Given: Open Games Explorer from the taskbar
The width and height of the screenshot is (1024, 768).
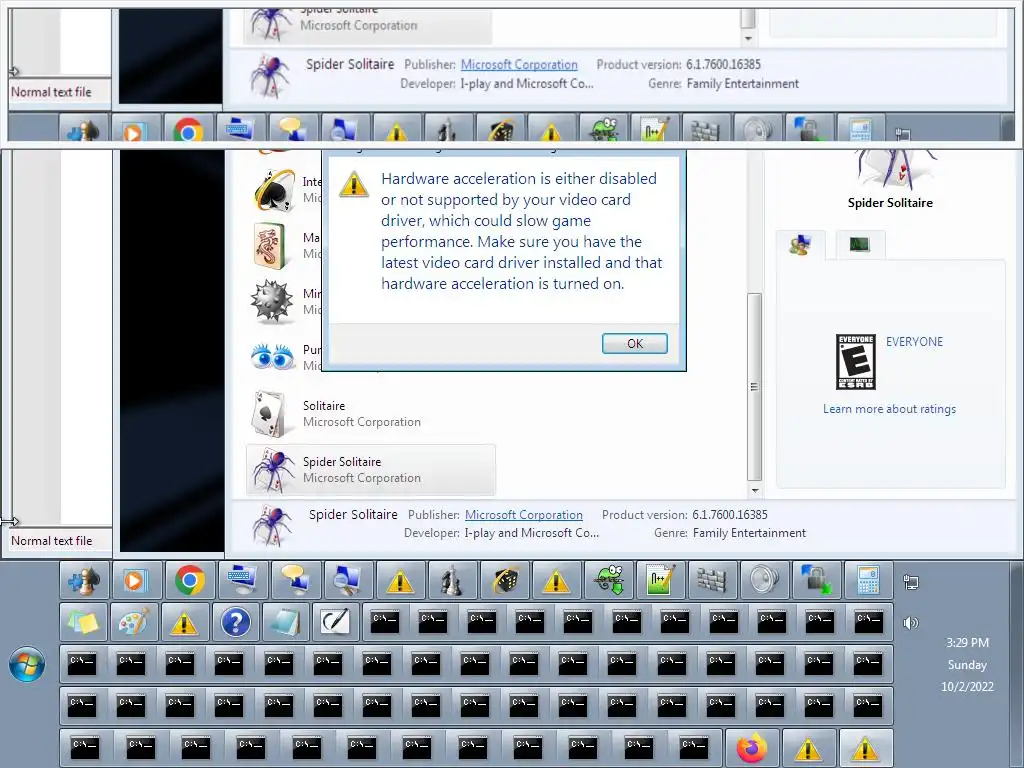Looking at the screenshot, I should pos(85,580).
